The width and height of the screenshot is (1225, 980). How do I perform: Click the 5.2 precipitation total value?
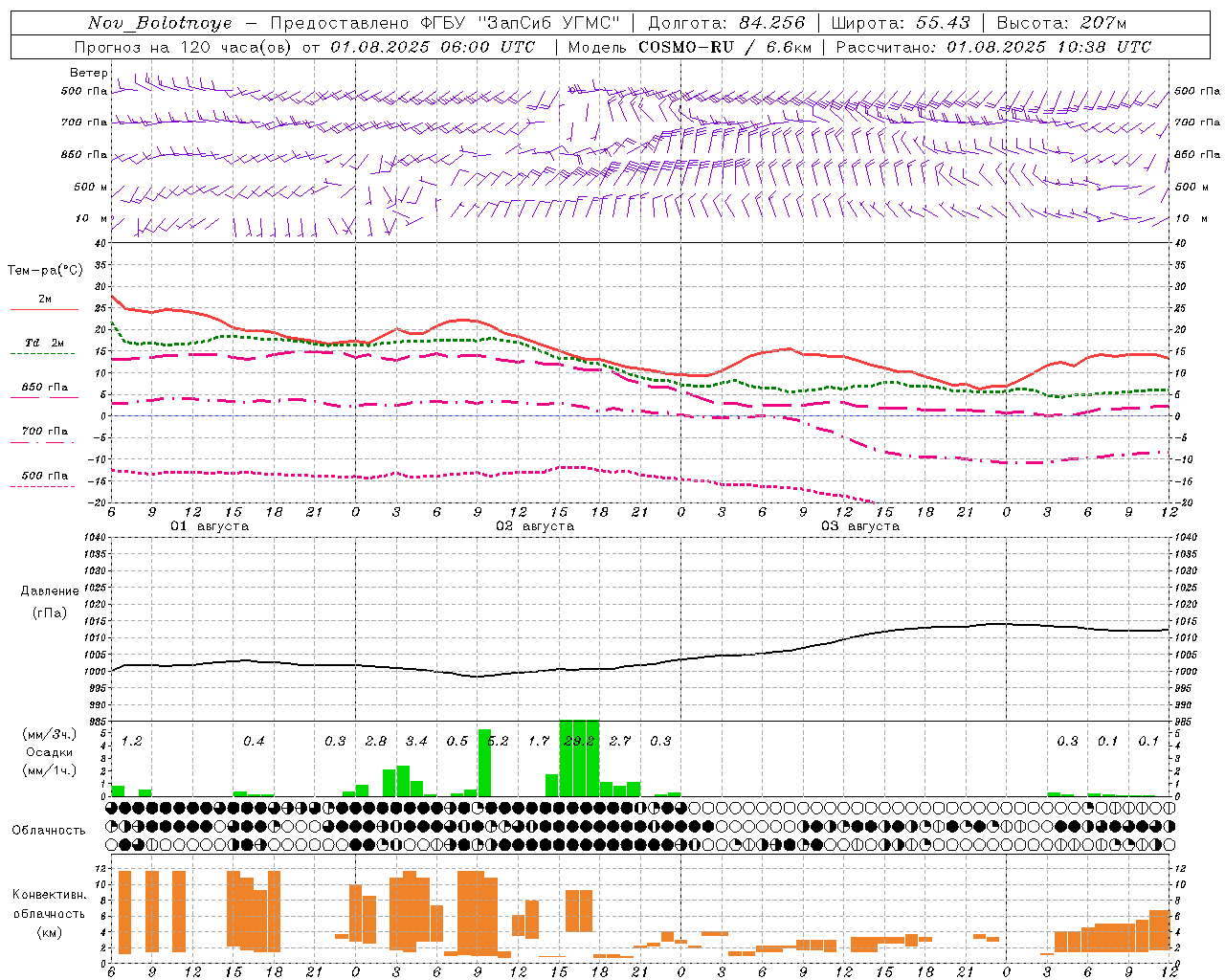pyautogui.click(x=498, y=742)
